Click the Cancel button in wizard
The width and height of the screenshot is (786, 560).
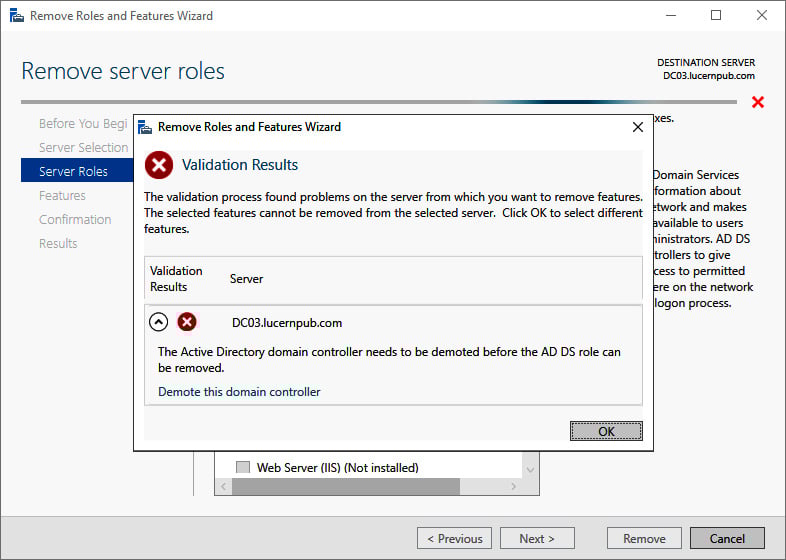tap(727, 538)
